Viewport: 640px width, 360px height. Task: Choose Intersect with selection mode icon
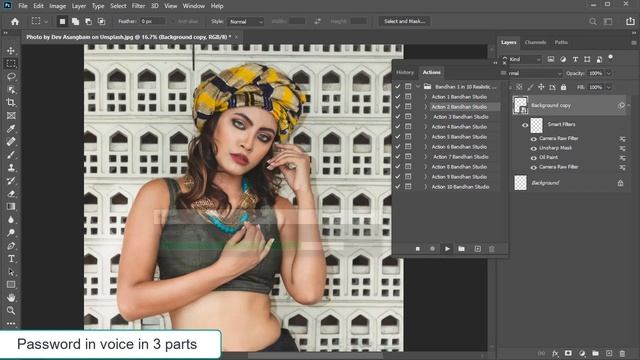point(101,21)
